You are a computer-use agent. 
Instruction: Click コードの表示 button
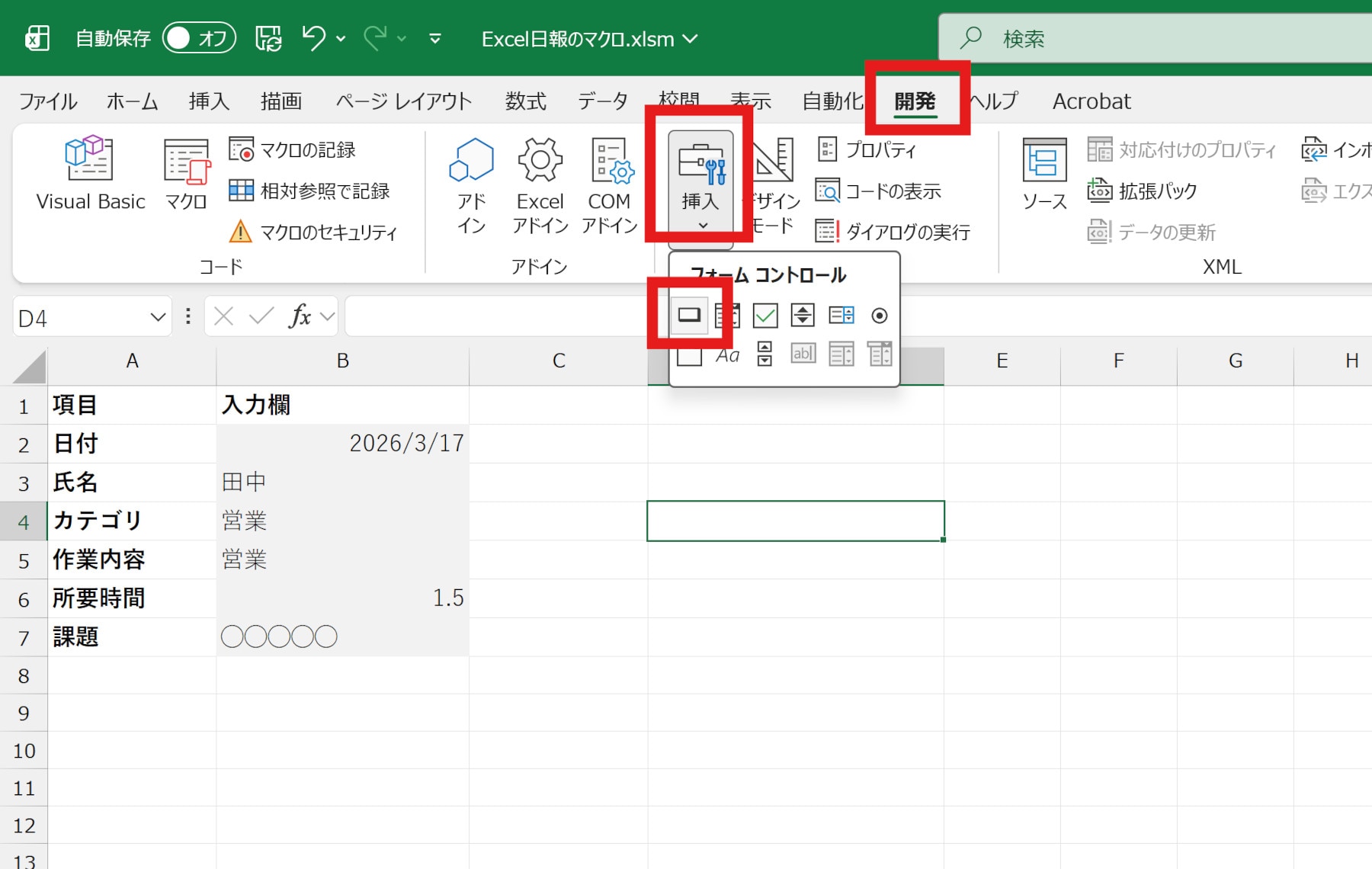[879, 191]
